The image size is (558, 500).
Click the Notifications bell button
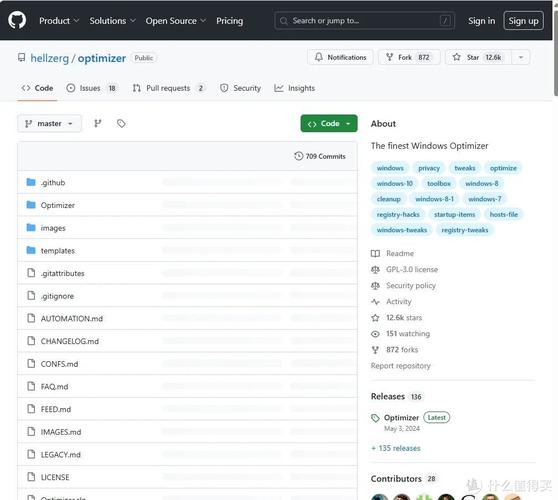pos(340,57)
